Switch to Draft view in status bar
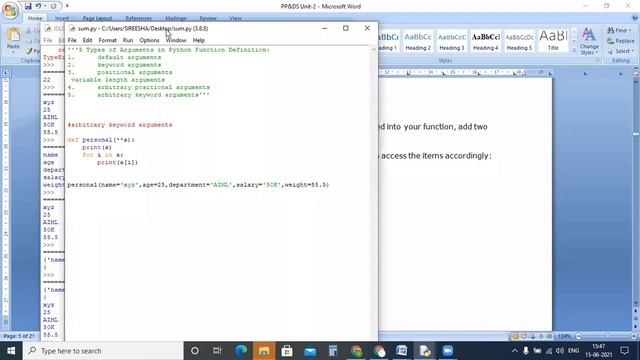640x360 pixels. pyautogui.click(x=550, y=336)
